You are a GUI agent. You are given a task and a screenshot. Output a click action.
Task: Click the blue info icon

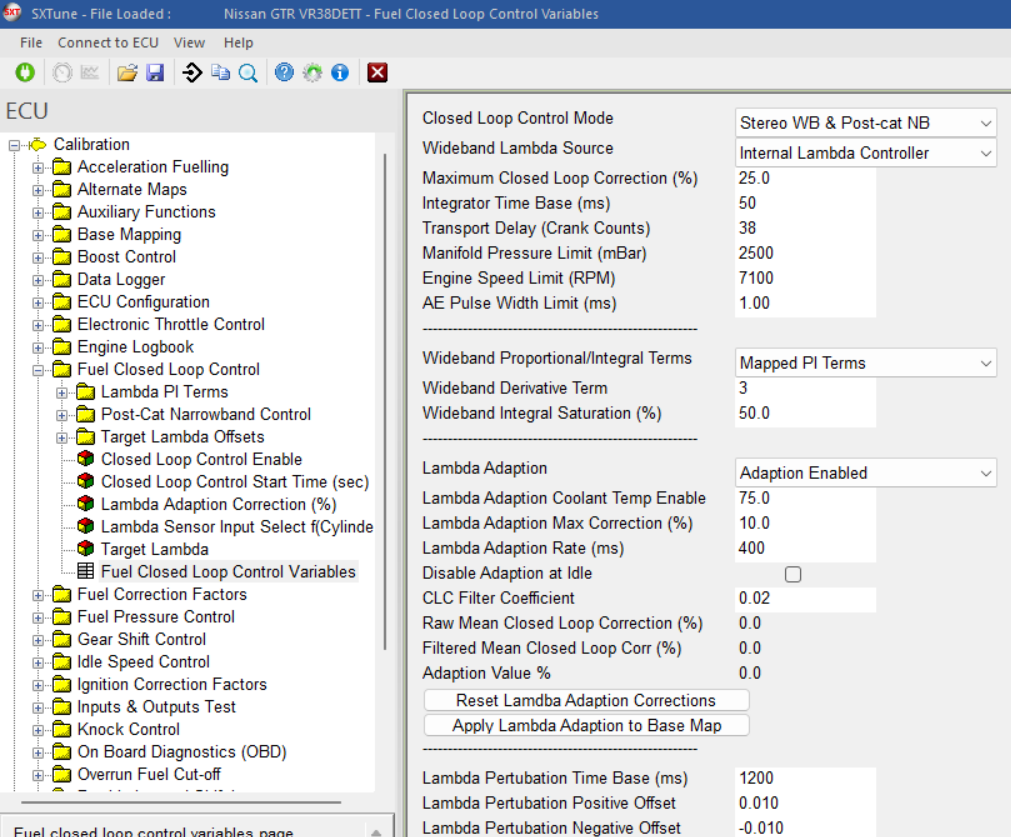340,72
